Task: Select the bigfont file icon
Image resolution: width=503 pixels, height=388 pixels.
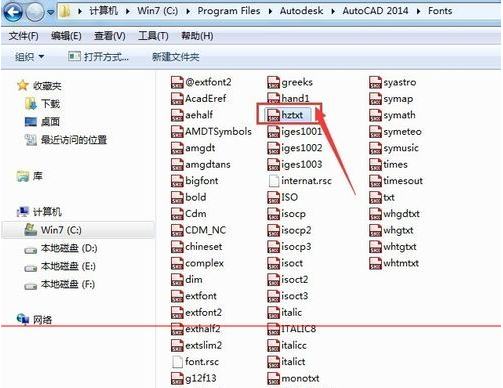Action: (x=177, y=181)
